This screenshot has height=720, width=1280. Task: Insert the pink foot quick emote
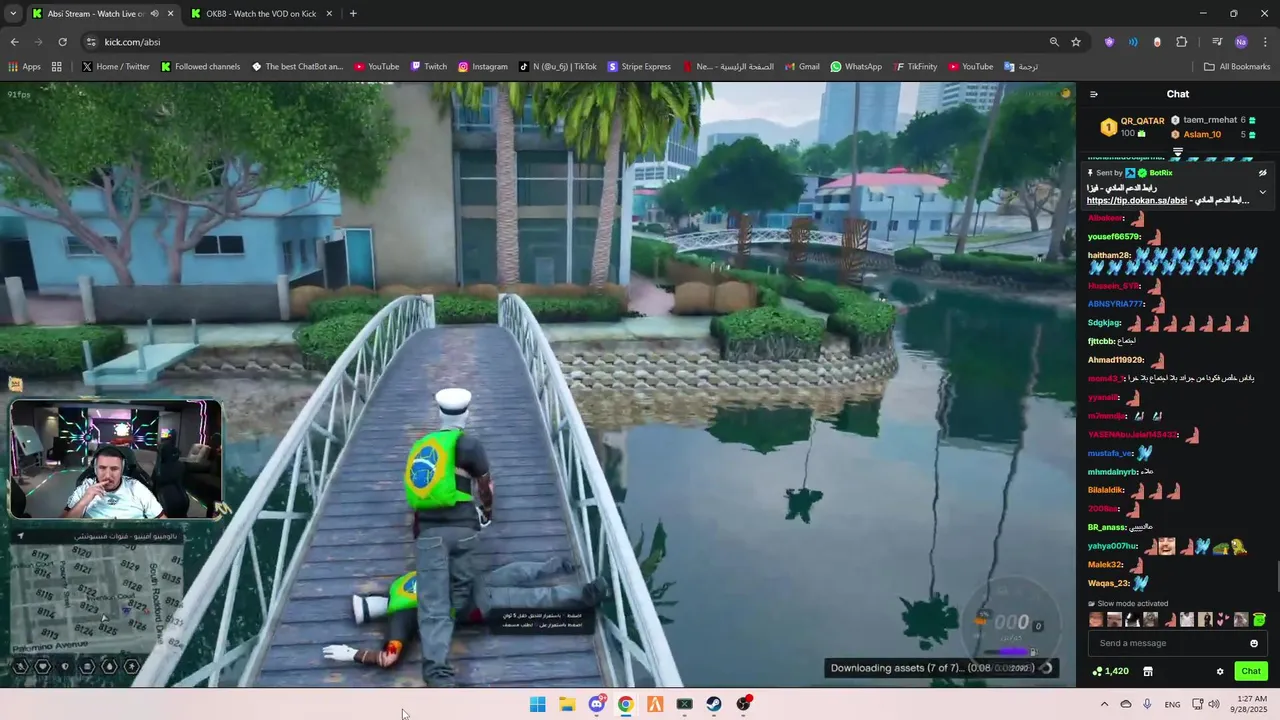coord(1169,620)
